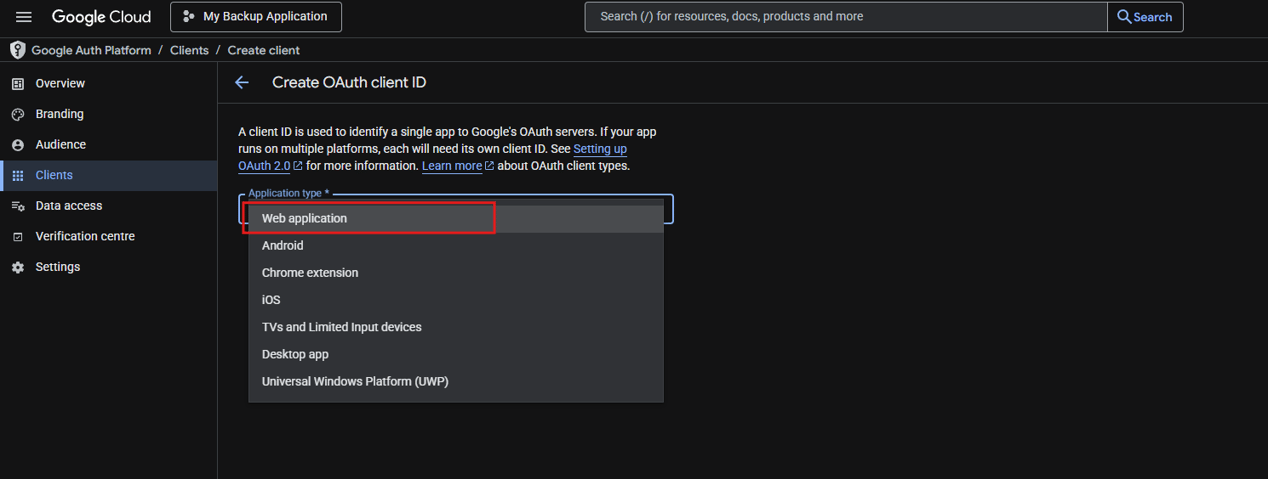Viewport: 1268px width, 479px height.
Task: Open Verification centre in the sidebar
Action: [108, 237]
